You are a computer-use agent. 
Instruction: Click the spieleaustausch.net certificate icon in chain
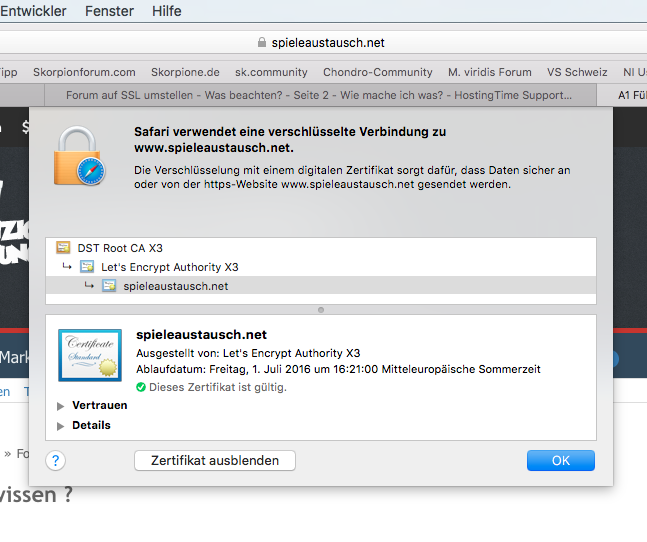click(109, 286)
